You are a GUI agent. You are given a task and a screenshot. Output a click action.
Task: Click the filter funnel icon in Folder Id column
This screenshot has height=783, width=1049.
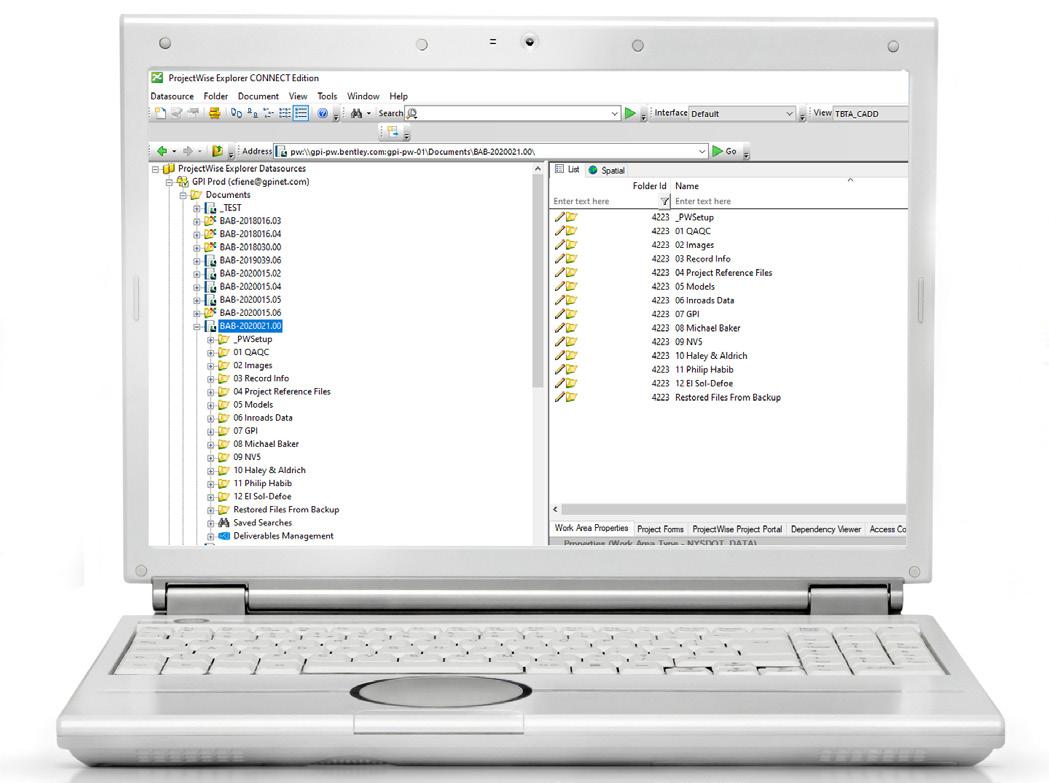664,201
